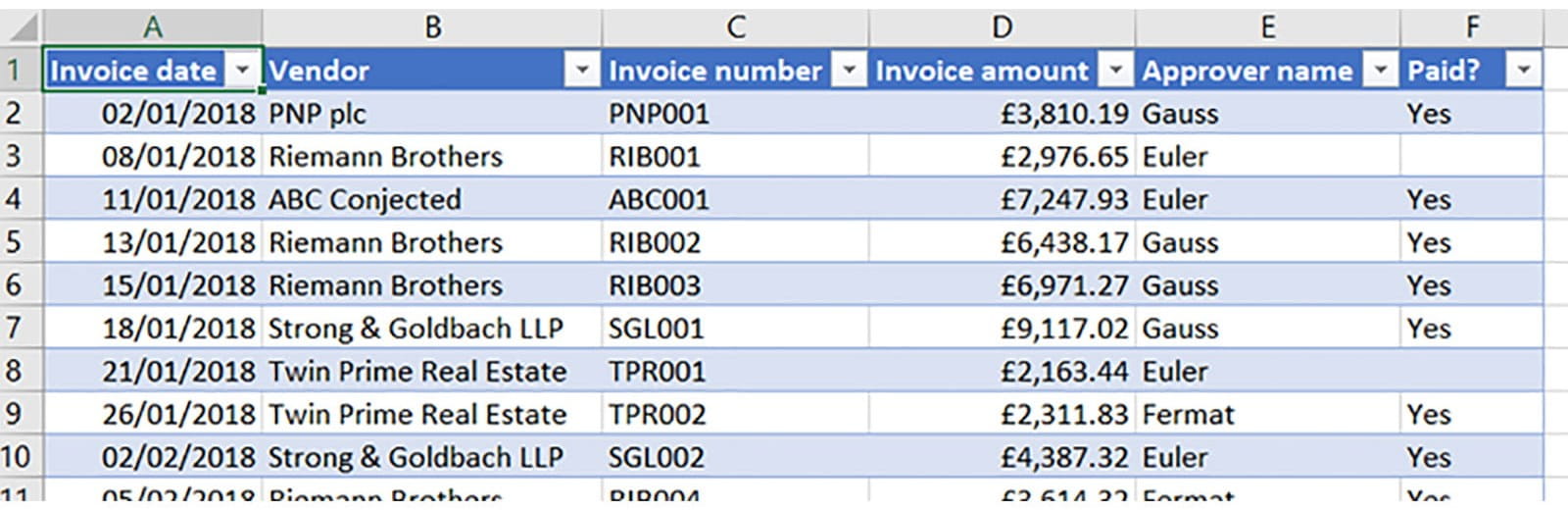Select row 5 header

tap(14, 241)
